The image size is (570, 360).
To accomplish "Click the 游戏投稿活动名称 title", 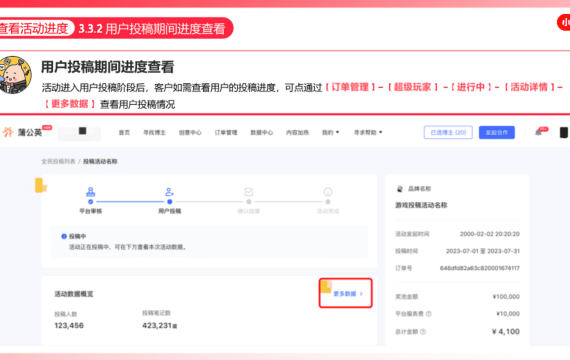I will pyautogui.click(x=421, y=205).
